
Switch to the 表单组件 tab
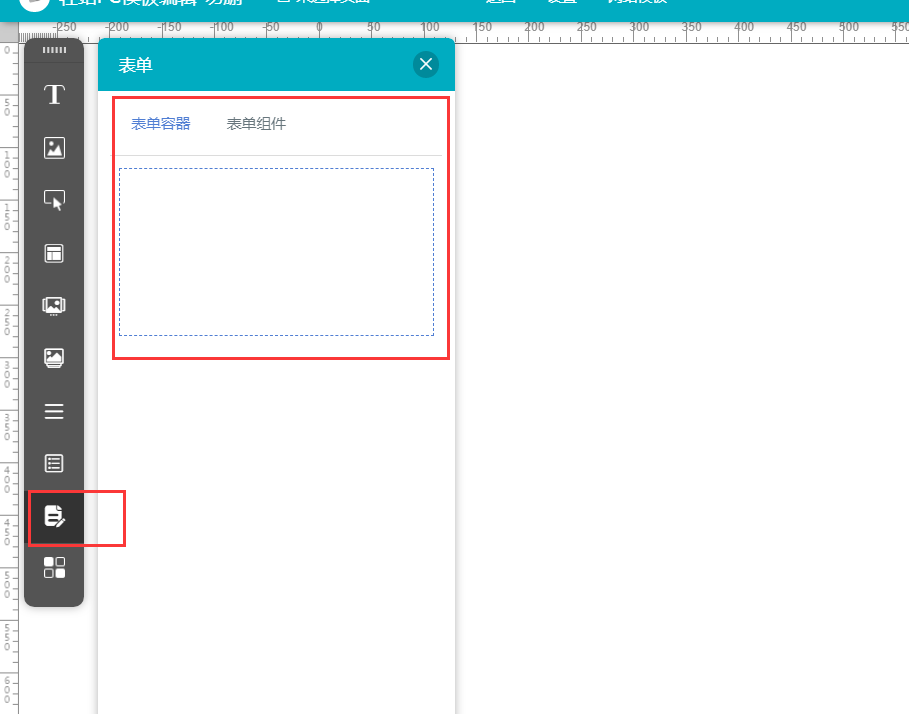(256, 124)
